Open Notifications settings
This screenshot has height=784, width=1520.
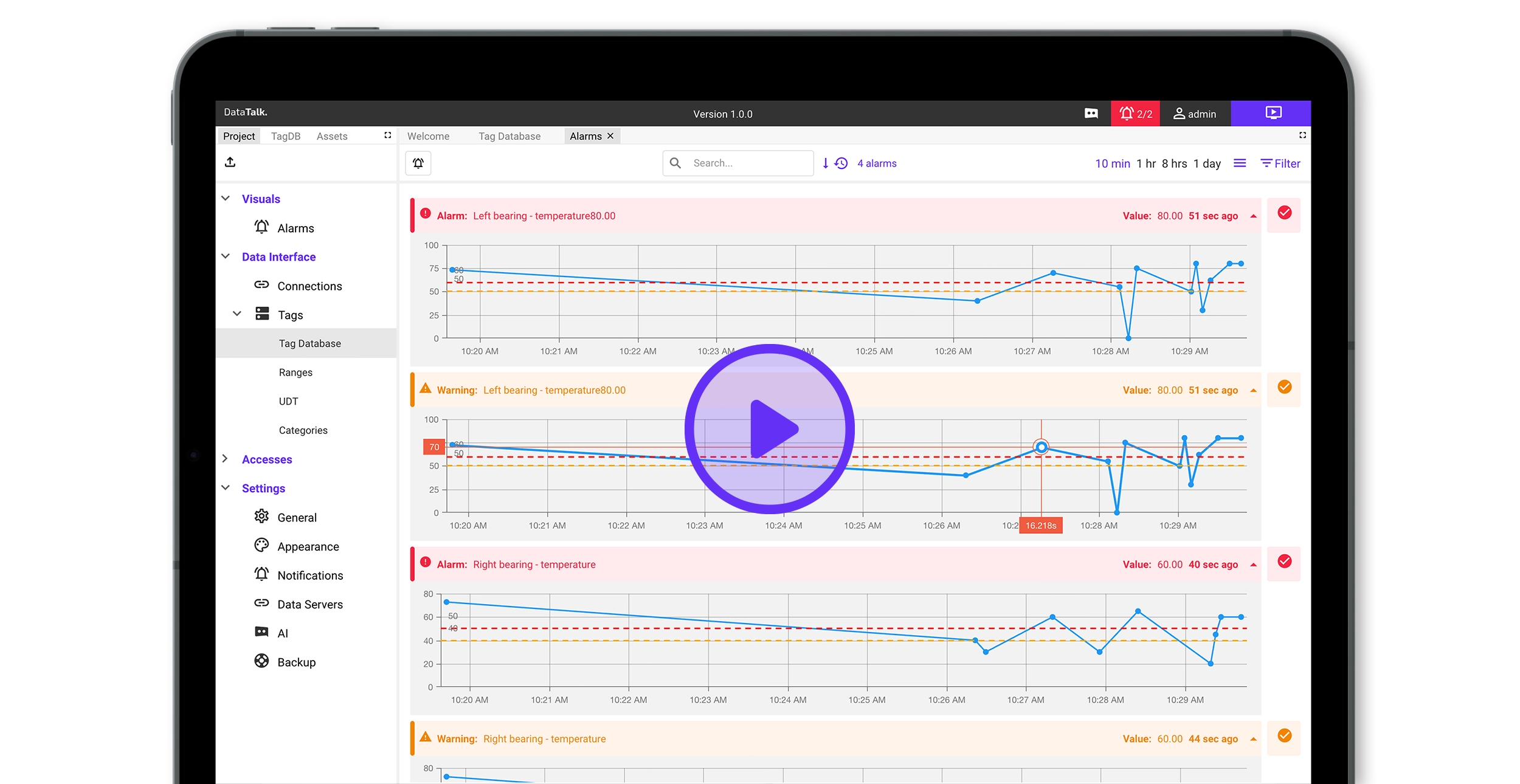[299, 575]
